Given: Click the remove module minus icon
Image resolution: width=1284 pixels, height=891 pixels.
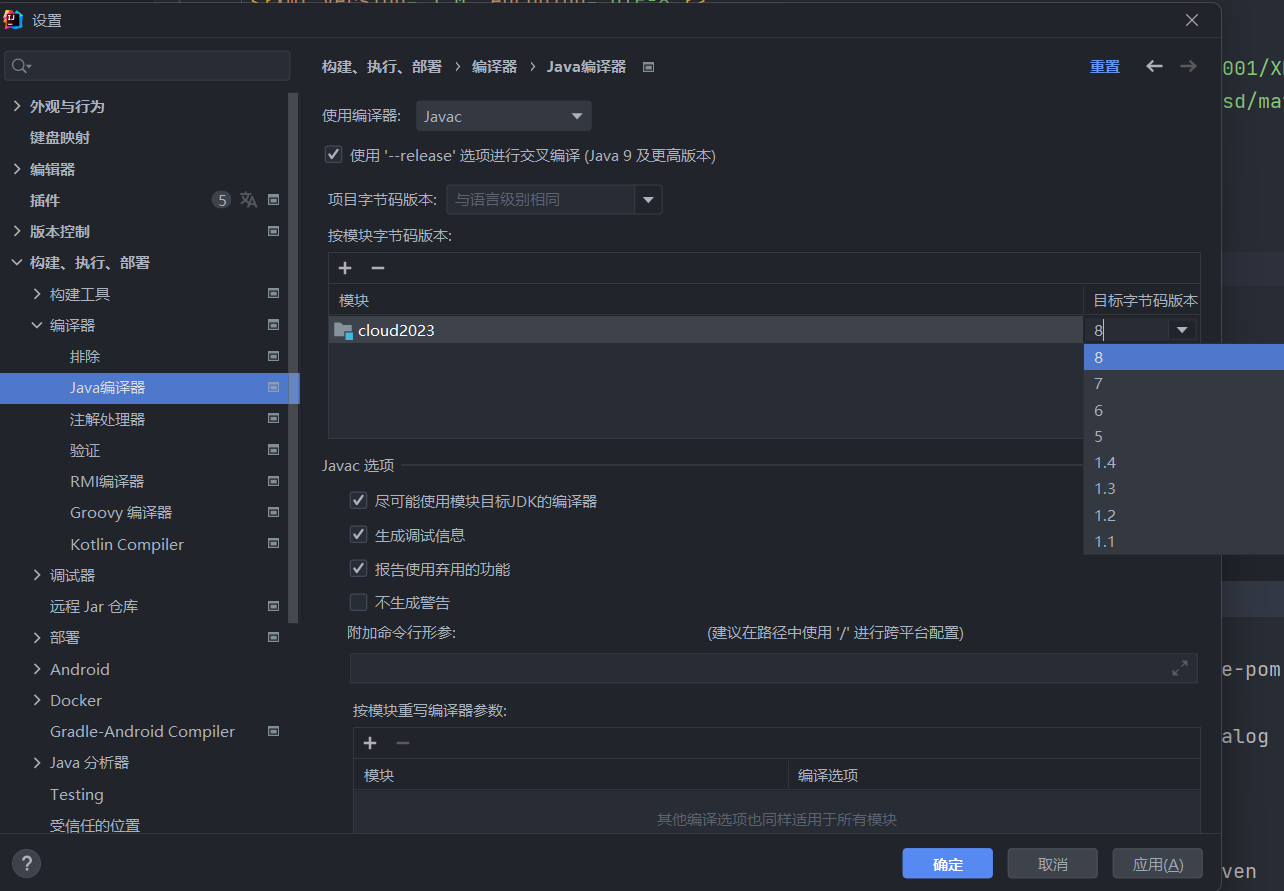Looking at the screenshot, I should tap(378, 268).
